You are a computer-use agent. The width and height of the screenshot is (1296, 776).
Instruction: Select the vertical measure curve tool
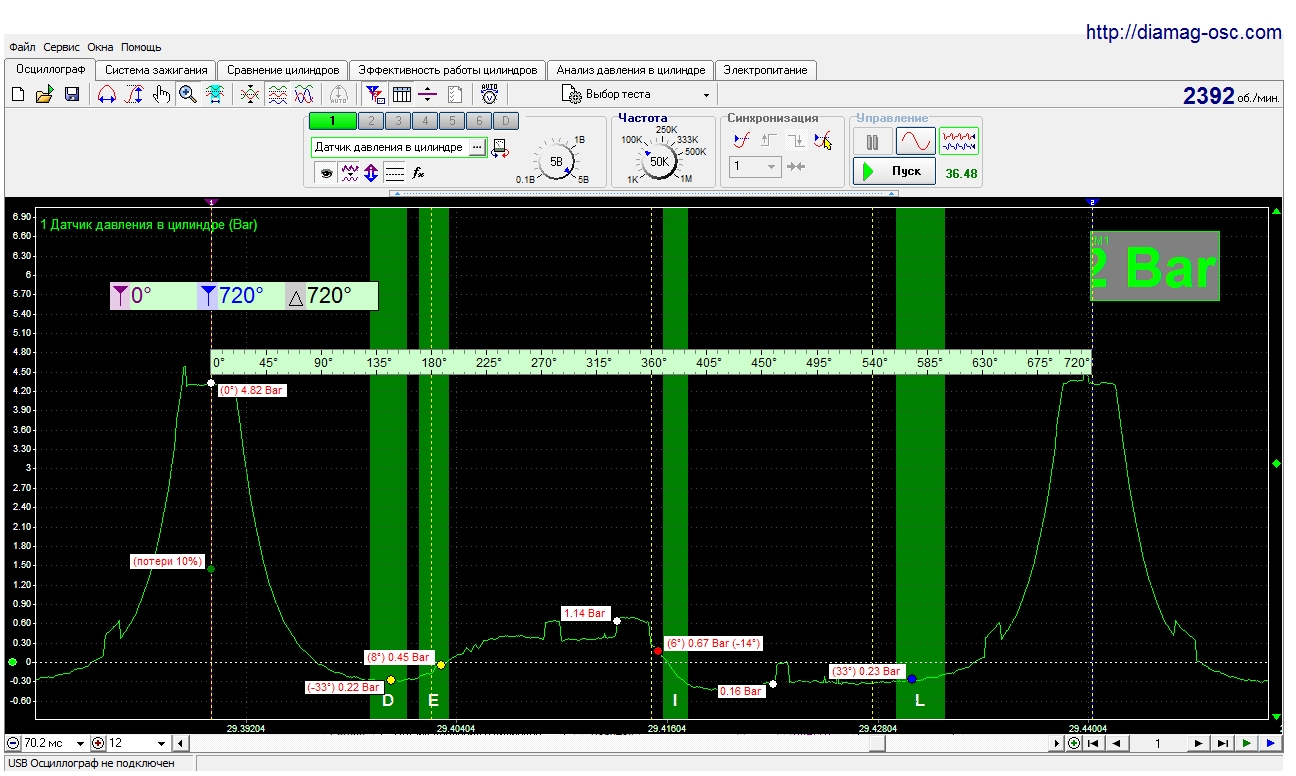tap(133, 94)
